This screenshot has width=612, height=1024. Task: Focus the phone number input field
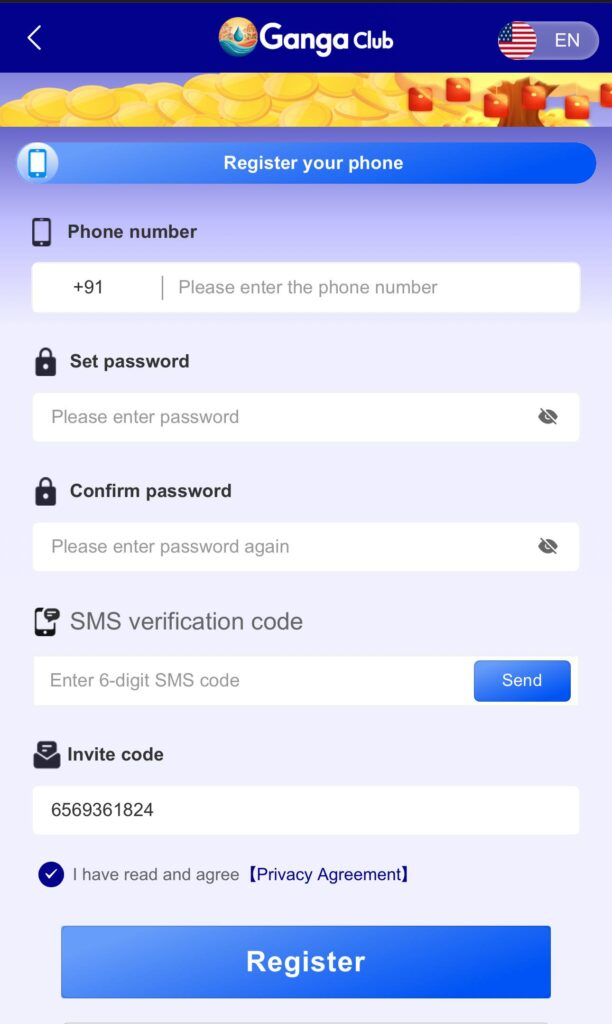(370, 288)
